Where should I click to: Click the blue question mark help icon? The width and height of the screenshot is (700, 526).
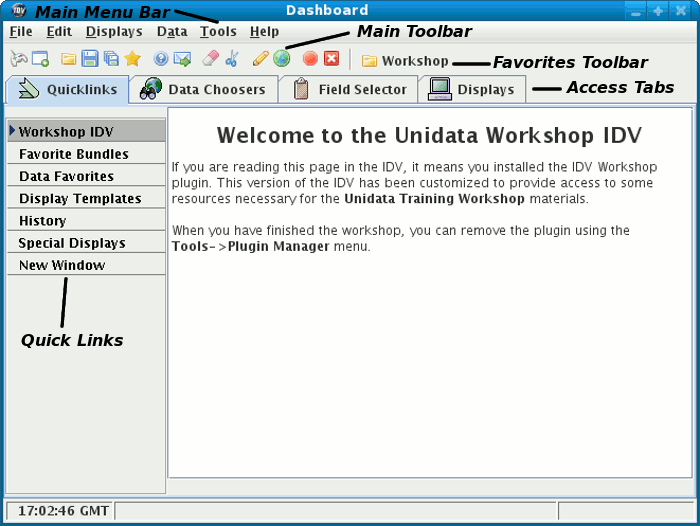pos(160,60)
